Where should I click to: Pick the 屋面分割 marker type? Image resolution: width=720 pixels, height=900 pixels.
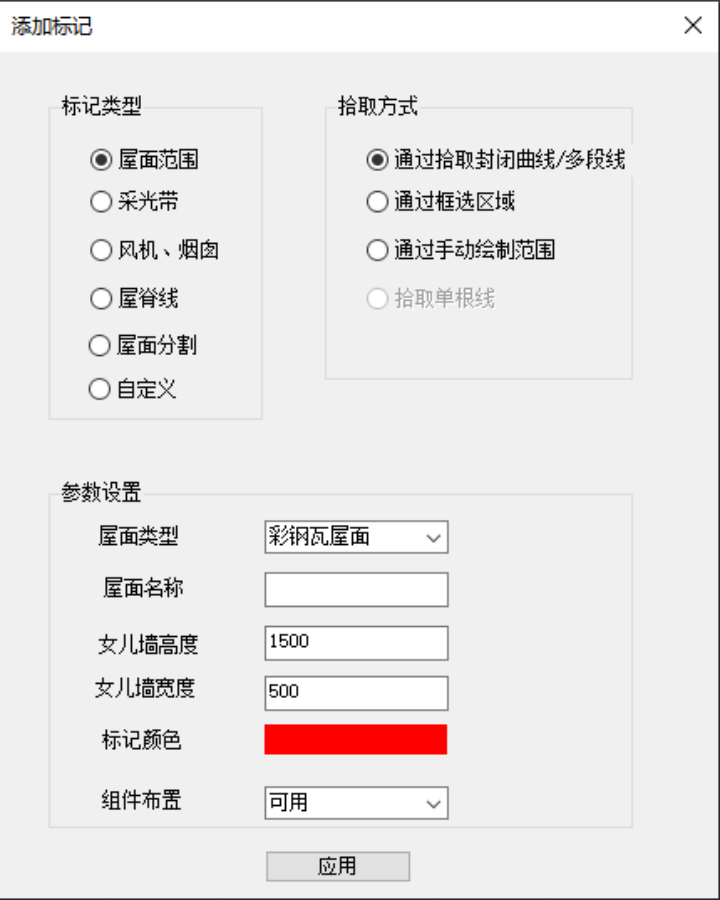click(100, 346)
